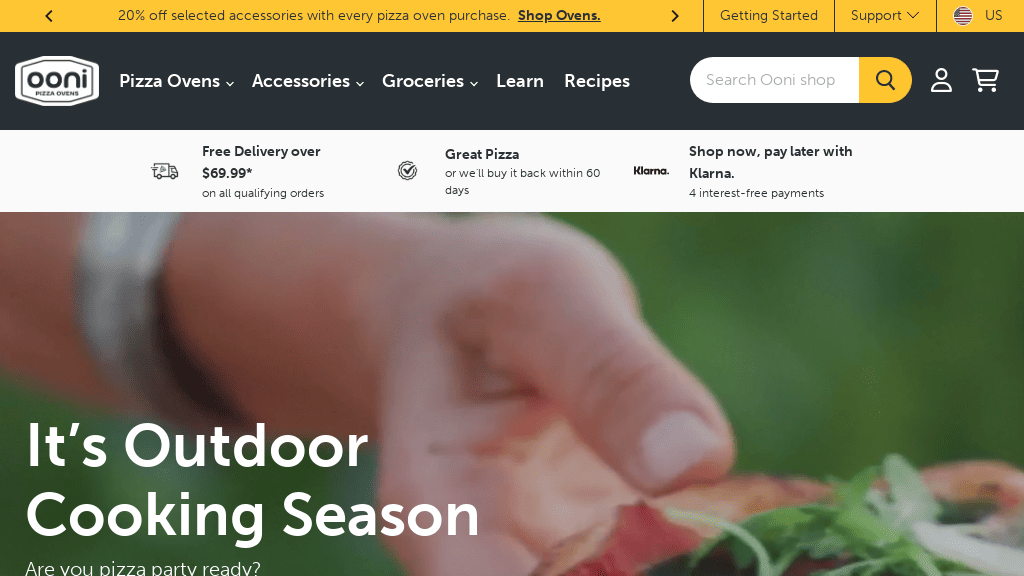Screen dimensions: 1024x576
Task: Expand the Pizza Ovens menu
Action: pyautogui.click(x=176, y=81)
